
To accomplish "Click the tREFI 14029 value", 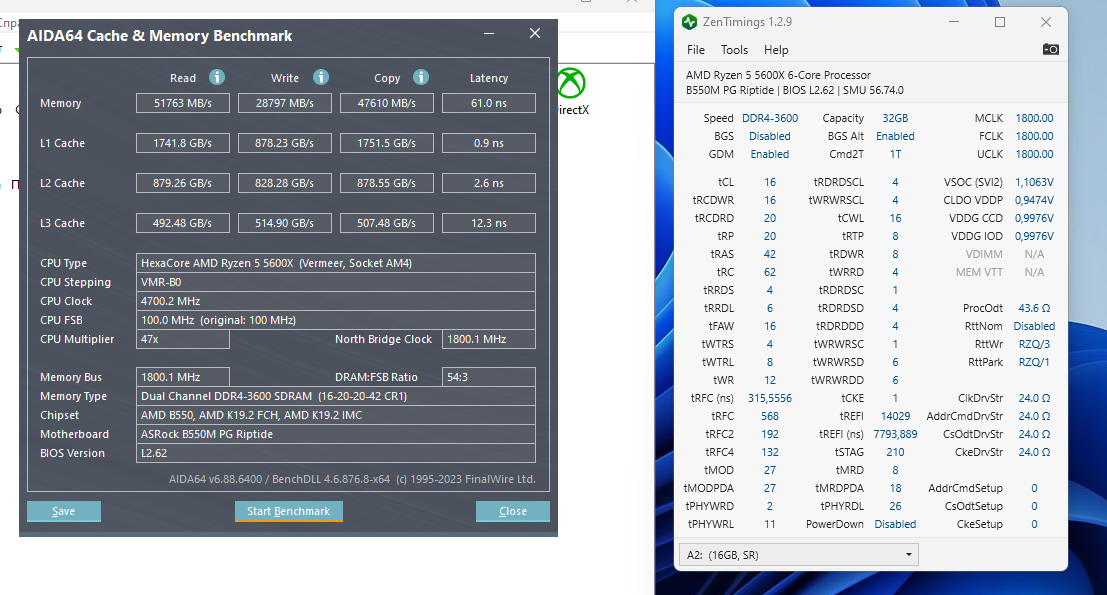I will [895, 416].
